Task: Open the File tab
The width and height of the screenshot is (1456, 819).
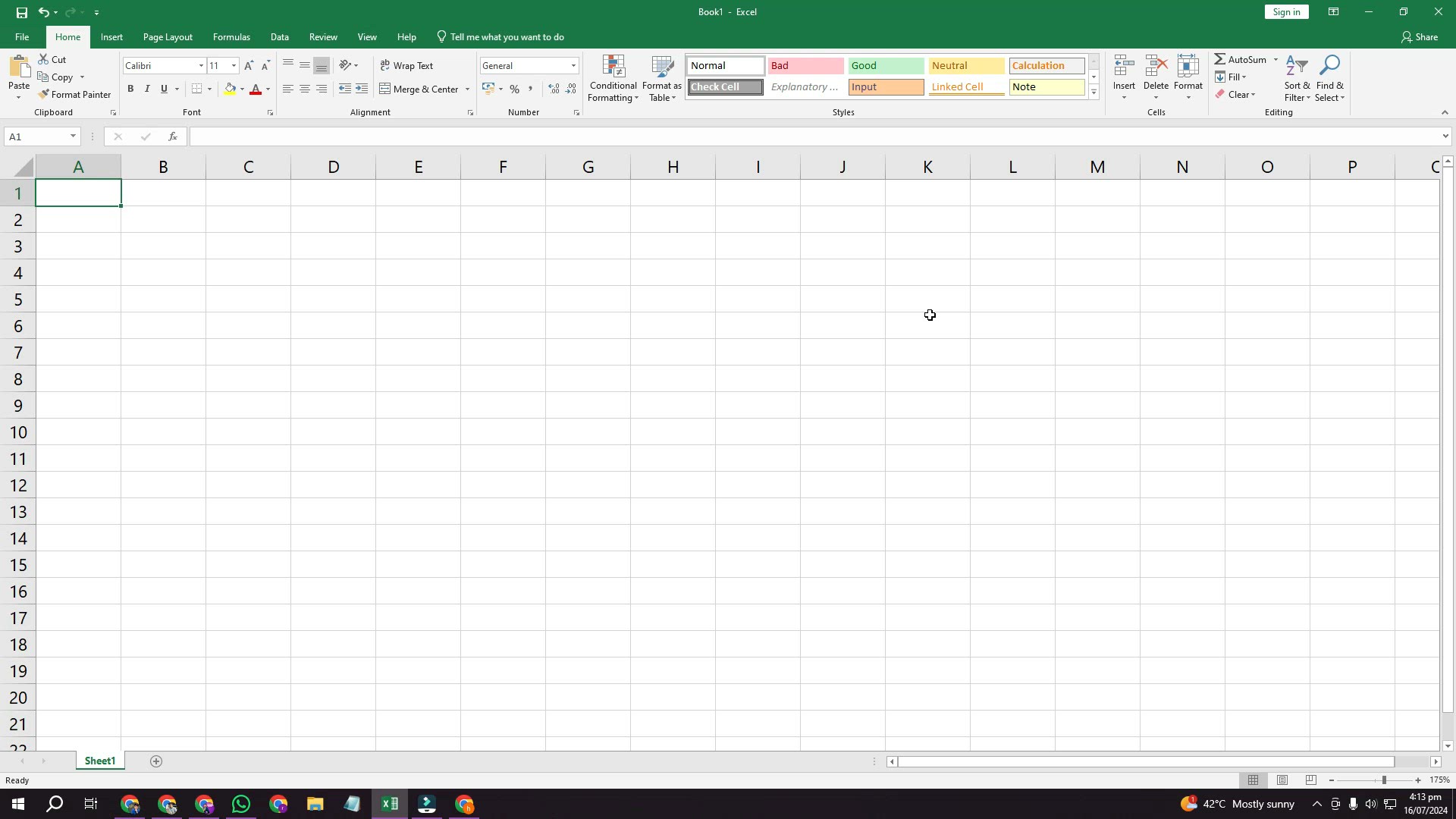Action: [22, 37]
